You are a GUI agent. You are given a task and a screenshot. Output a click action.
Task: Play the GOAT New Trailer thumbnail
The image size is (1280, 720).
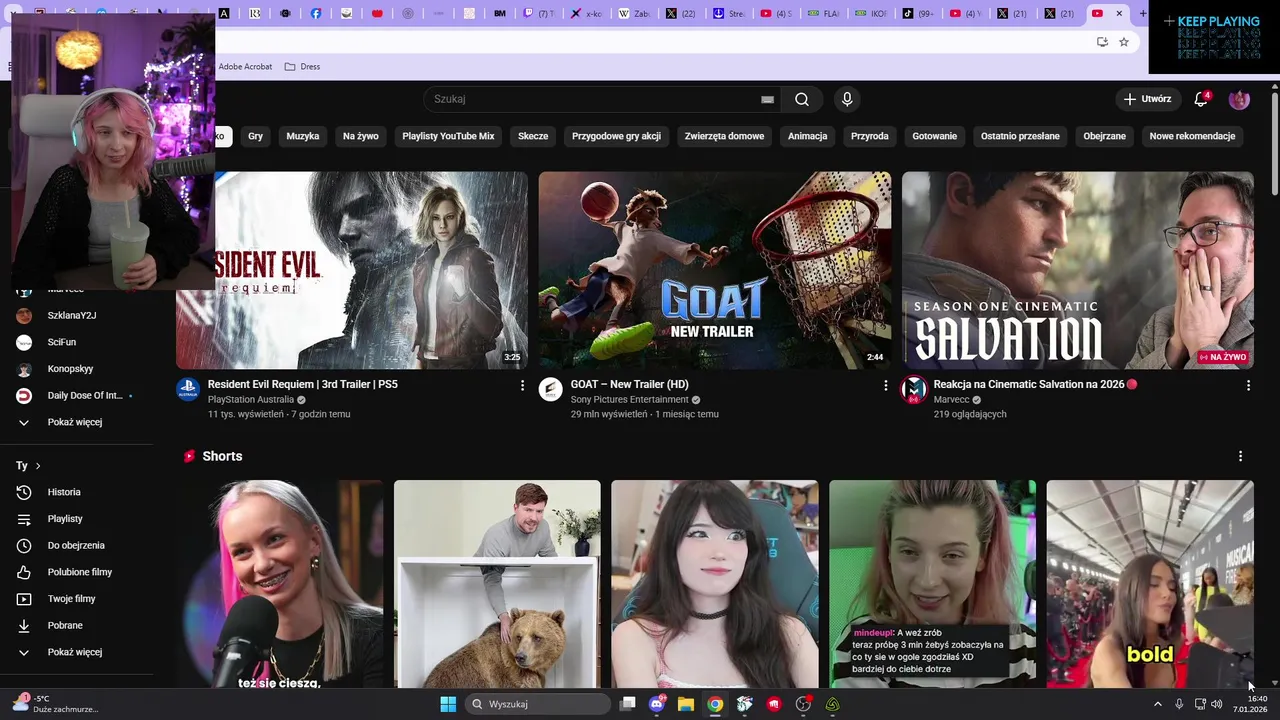pyautogui.click(x=715, y=270)
